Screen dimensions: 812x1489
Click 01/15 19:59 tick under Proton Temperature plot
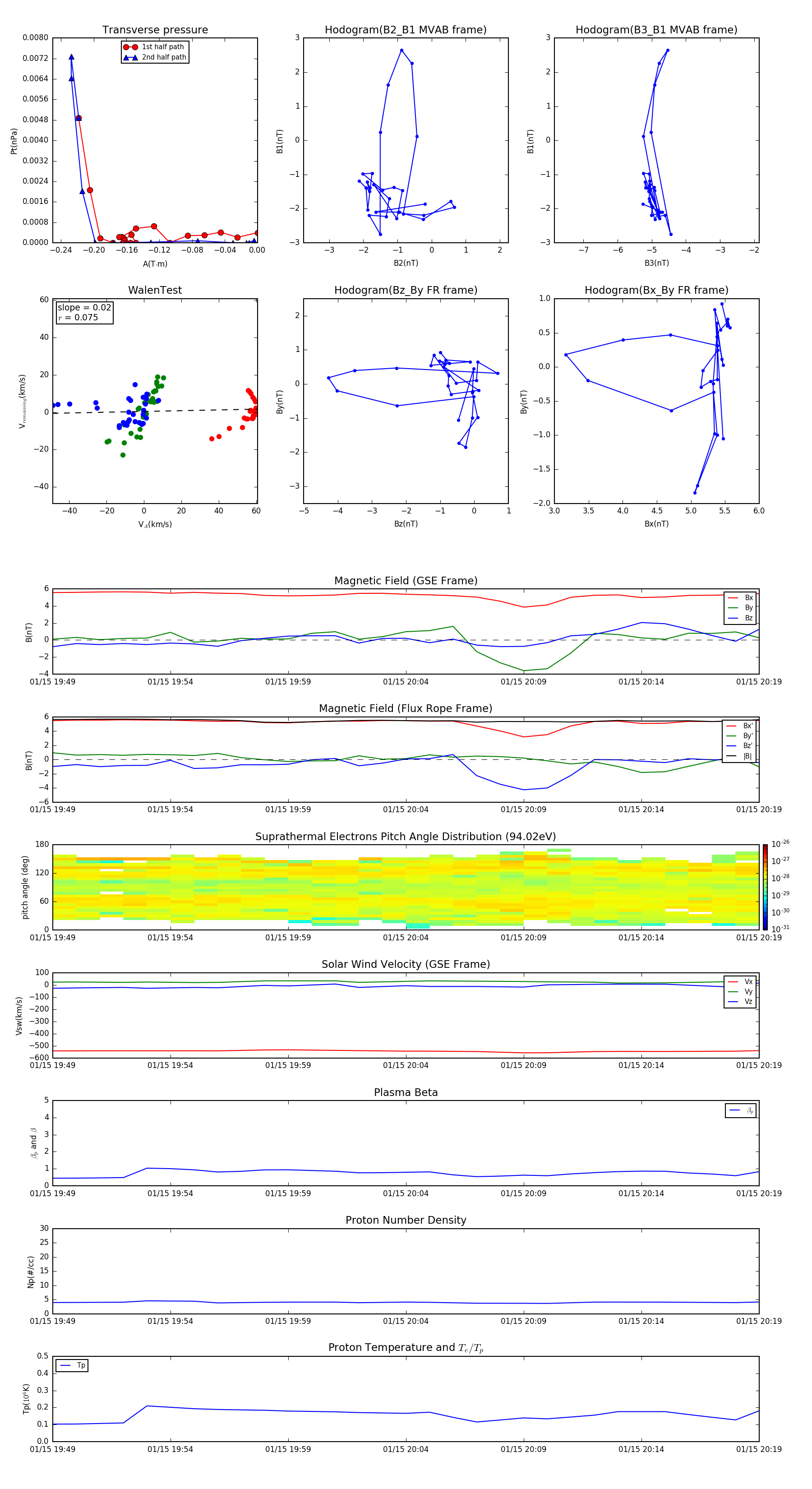[288, 1449]
